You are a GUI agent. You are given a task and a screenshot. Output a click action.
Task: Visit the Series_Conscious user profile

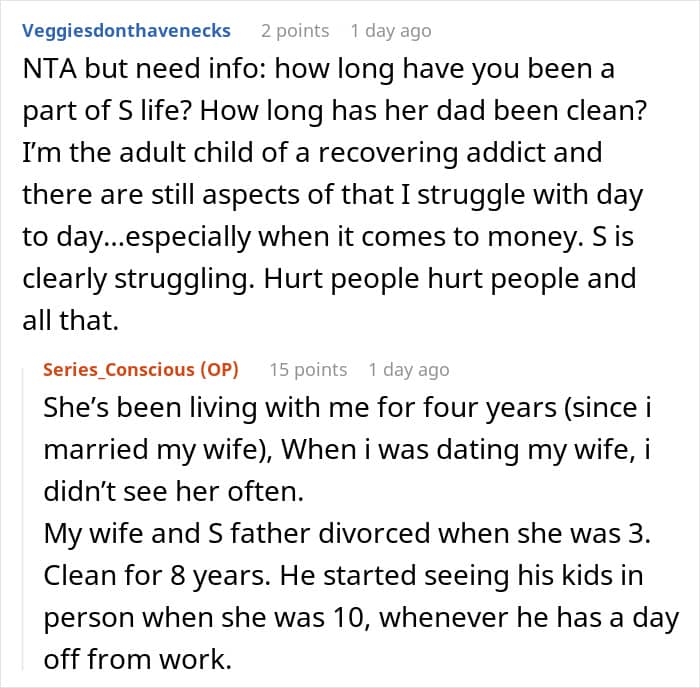coord(119,370)
